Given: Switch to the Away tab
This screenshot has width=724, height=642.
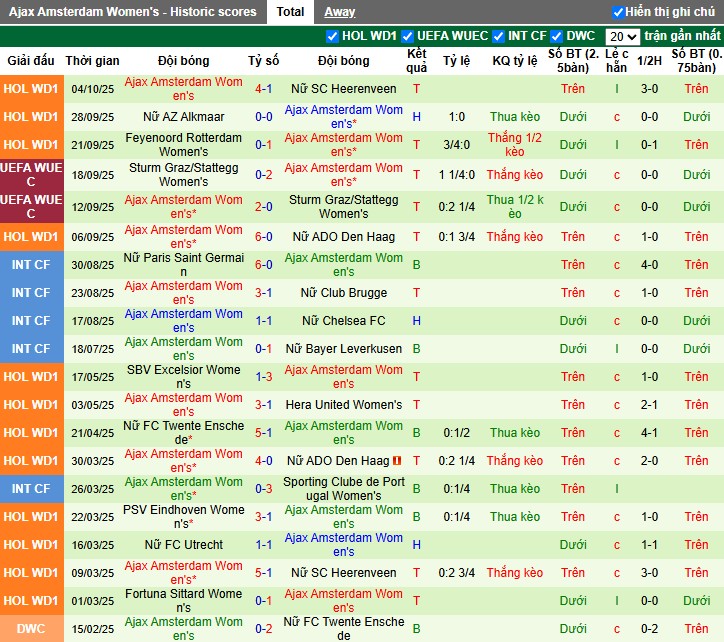Looking at the screenshot, I should tap(340, 12).
